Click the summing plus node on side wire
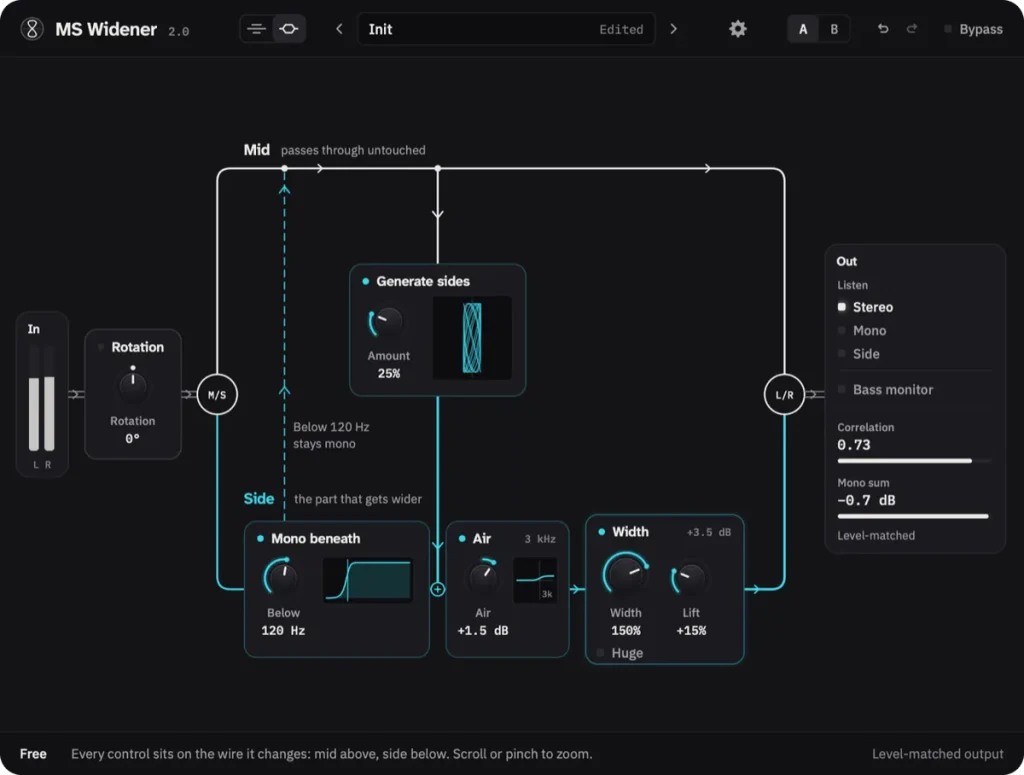The height and width of the screenshot is (775, 1024). tap(438, 589)
